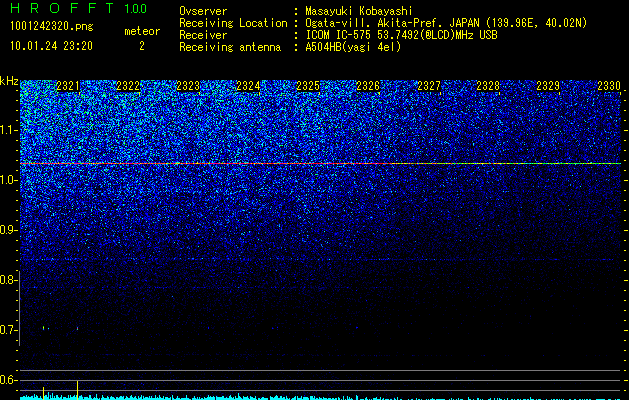Image resolution: width=629 pixels, height=400 pixels.
Task: Select the file name 1001242320.png
Action: coord(52,26)
